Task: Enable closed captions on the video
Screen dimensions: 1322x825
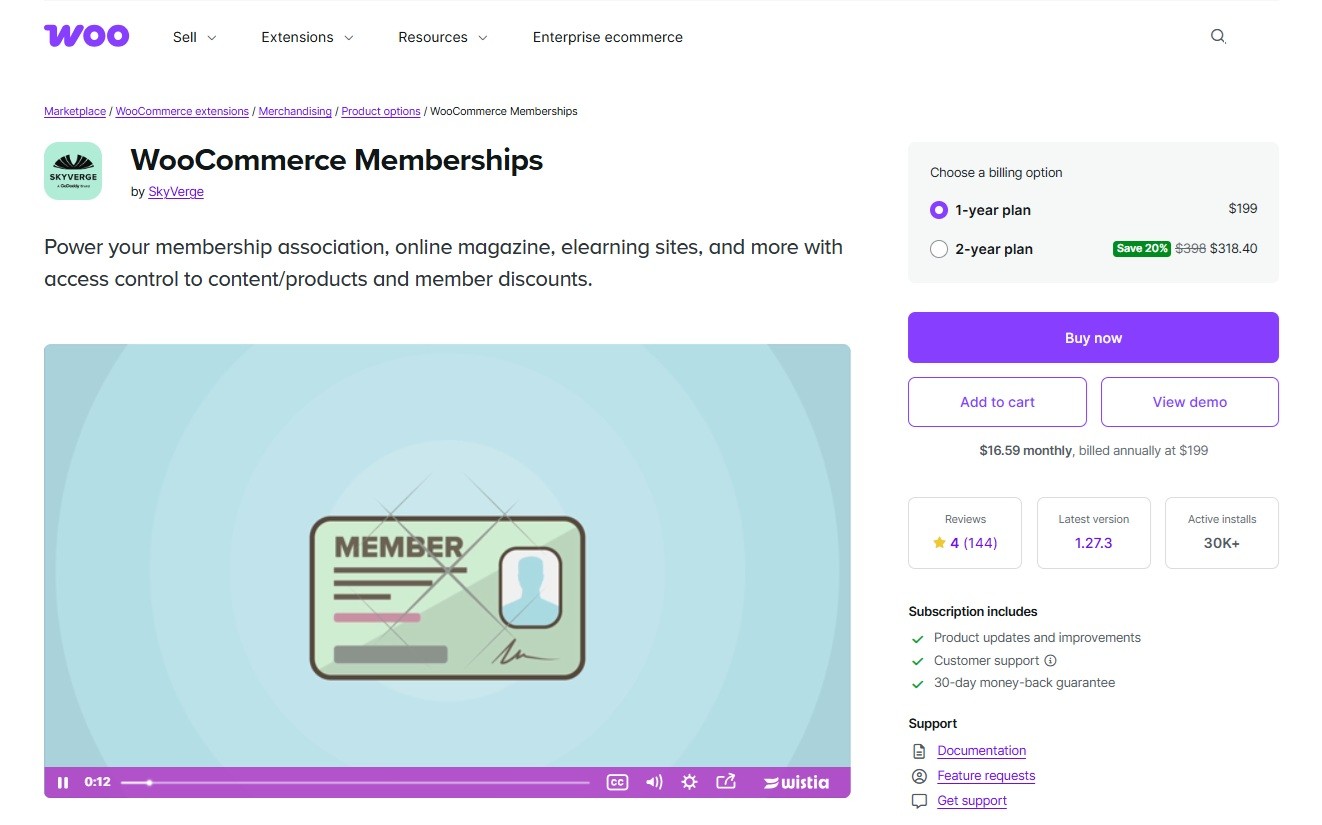Action: [x=617, y=782]
